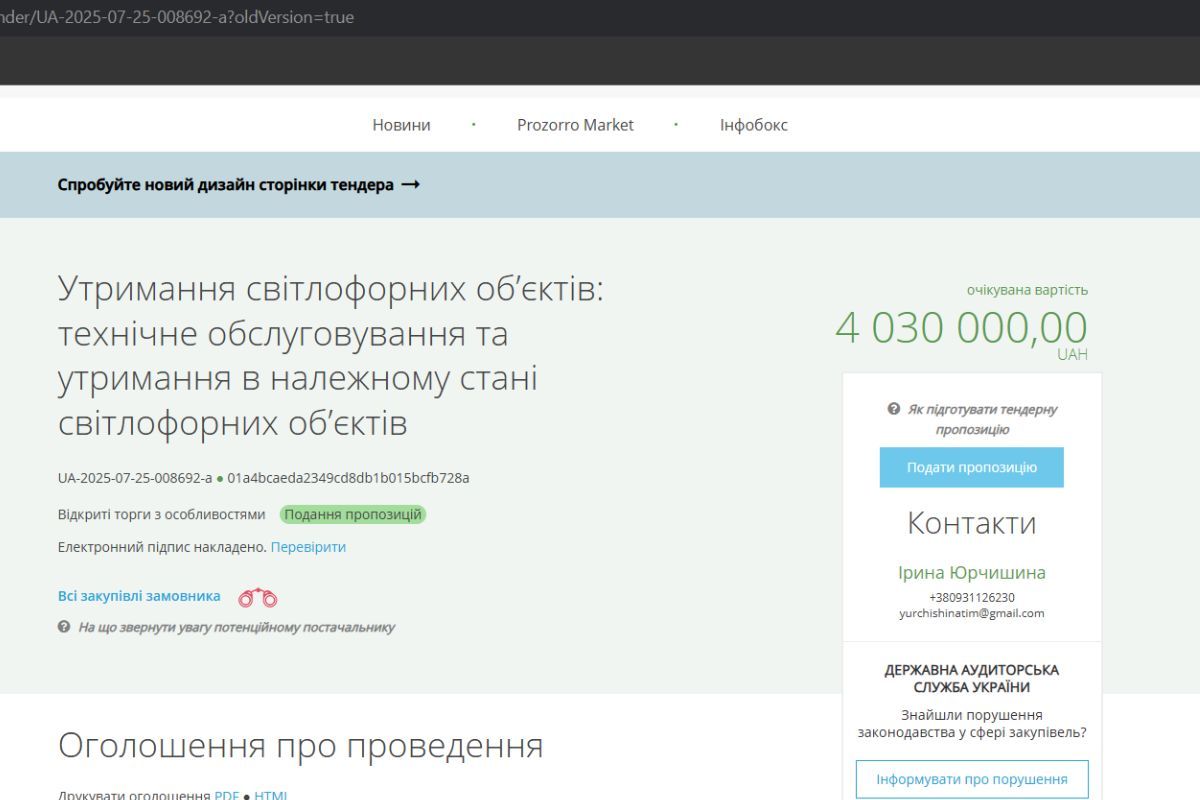Click the help icon beside "Як підготувати тендерну пропозицію"

click(x=892, y=408)
